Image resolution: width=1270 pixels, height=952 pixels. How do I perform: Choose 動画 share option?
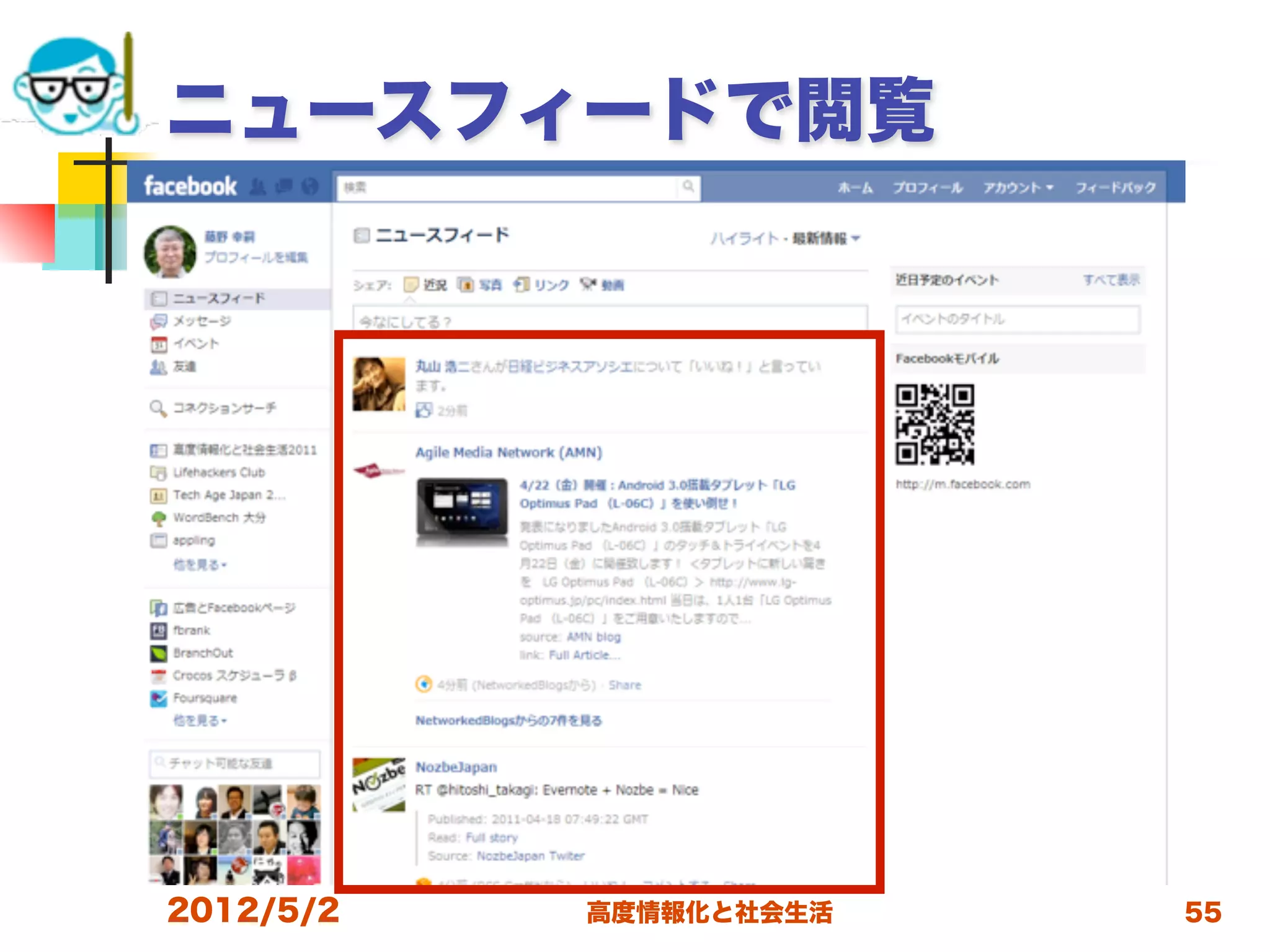tap(602, 285)
